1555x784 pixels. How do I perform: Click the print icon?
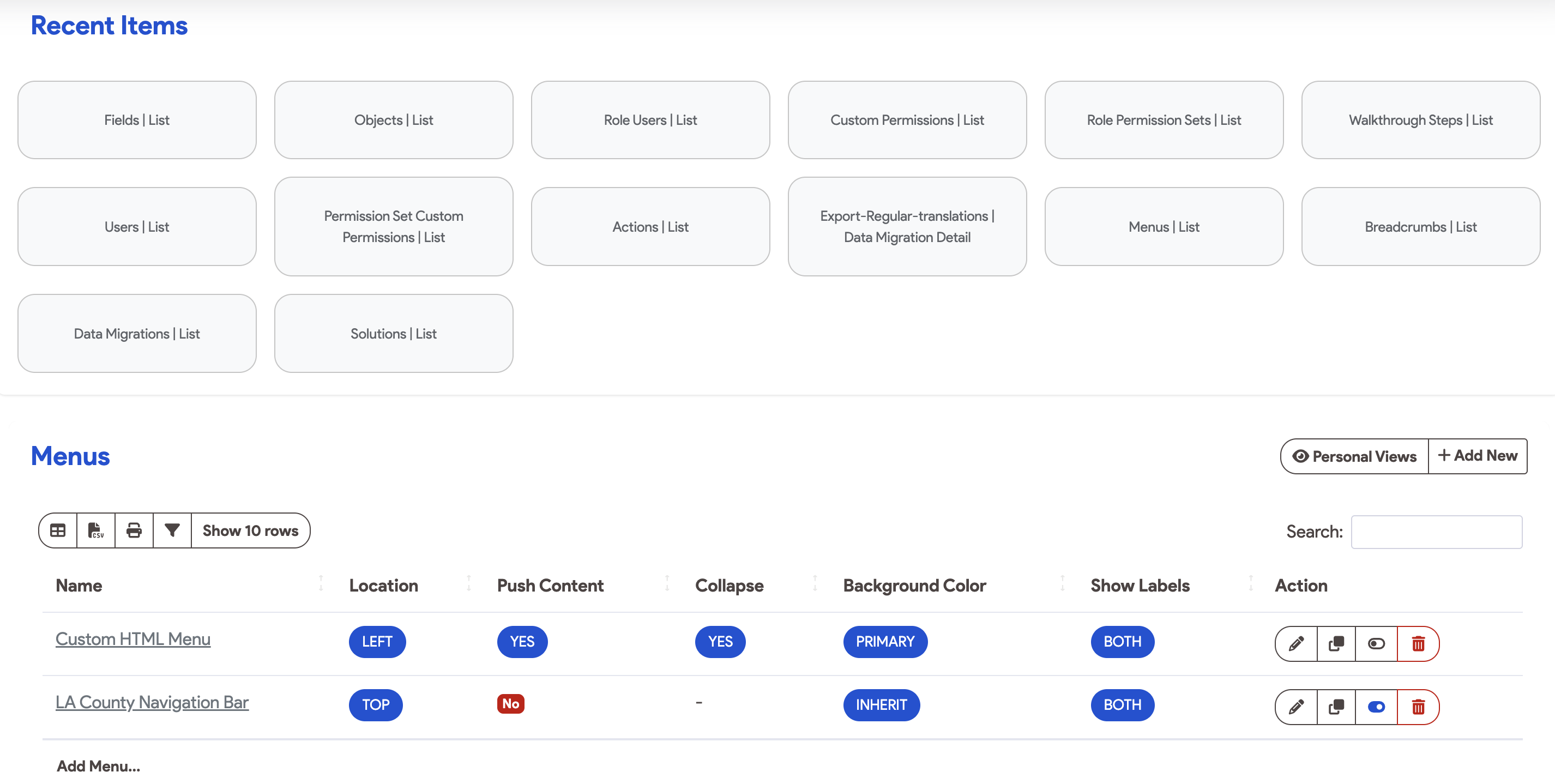pos(134,530)
